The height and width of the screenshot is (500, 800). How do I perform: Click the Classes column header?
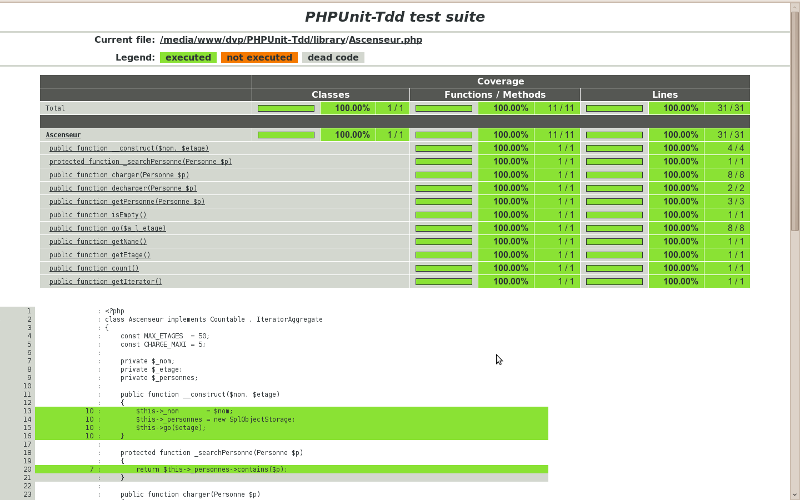click(x=331, y=95)
